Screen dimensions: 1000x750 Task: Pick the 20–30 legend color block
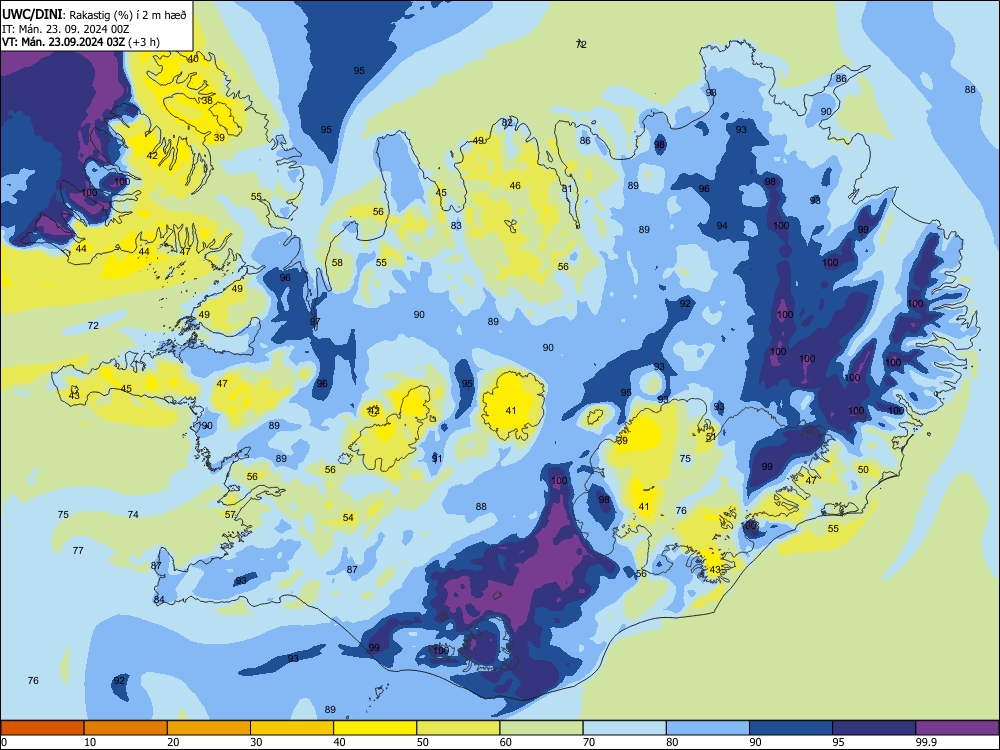tap(209, 728)
